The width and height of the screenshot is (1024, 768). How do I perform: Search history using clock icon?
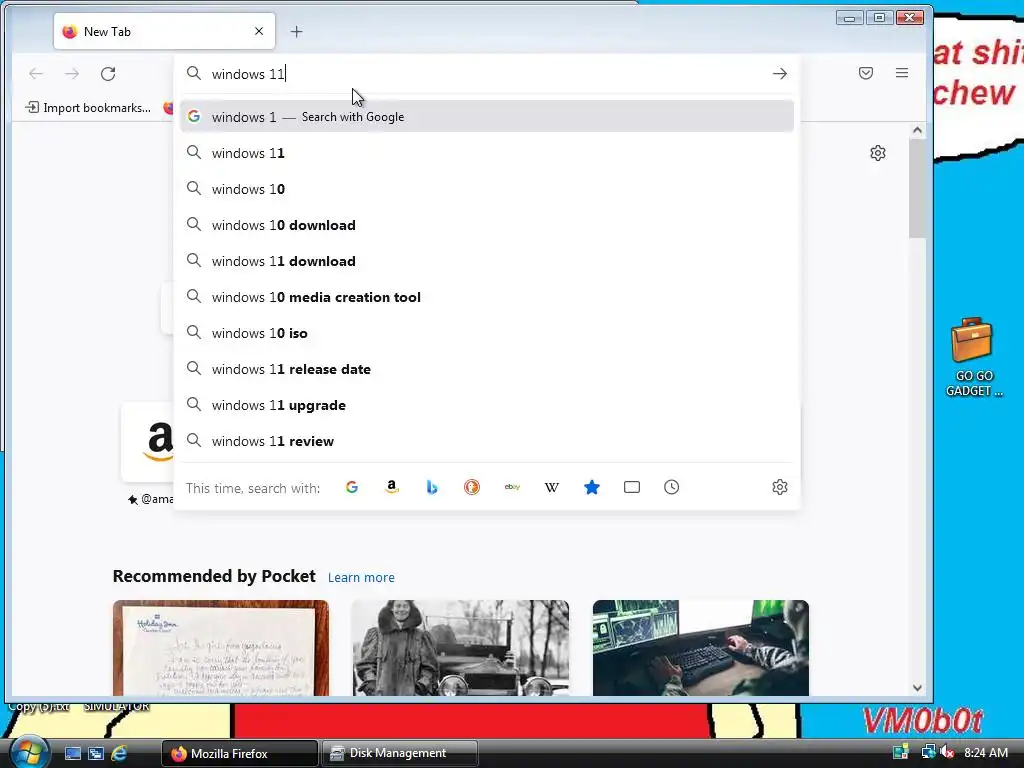[671, 487]
